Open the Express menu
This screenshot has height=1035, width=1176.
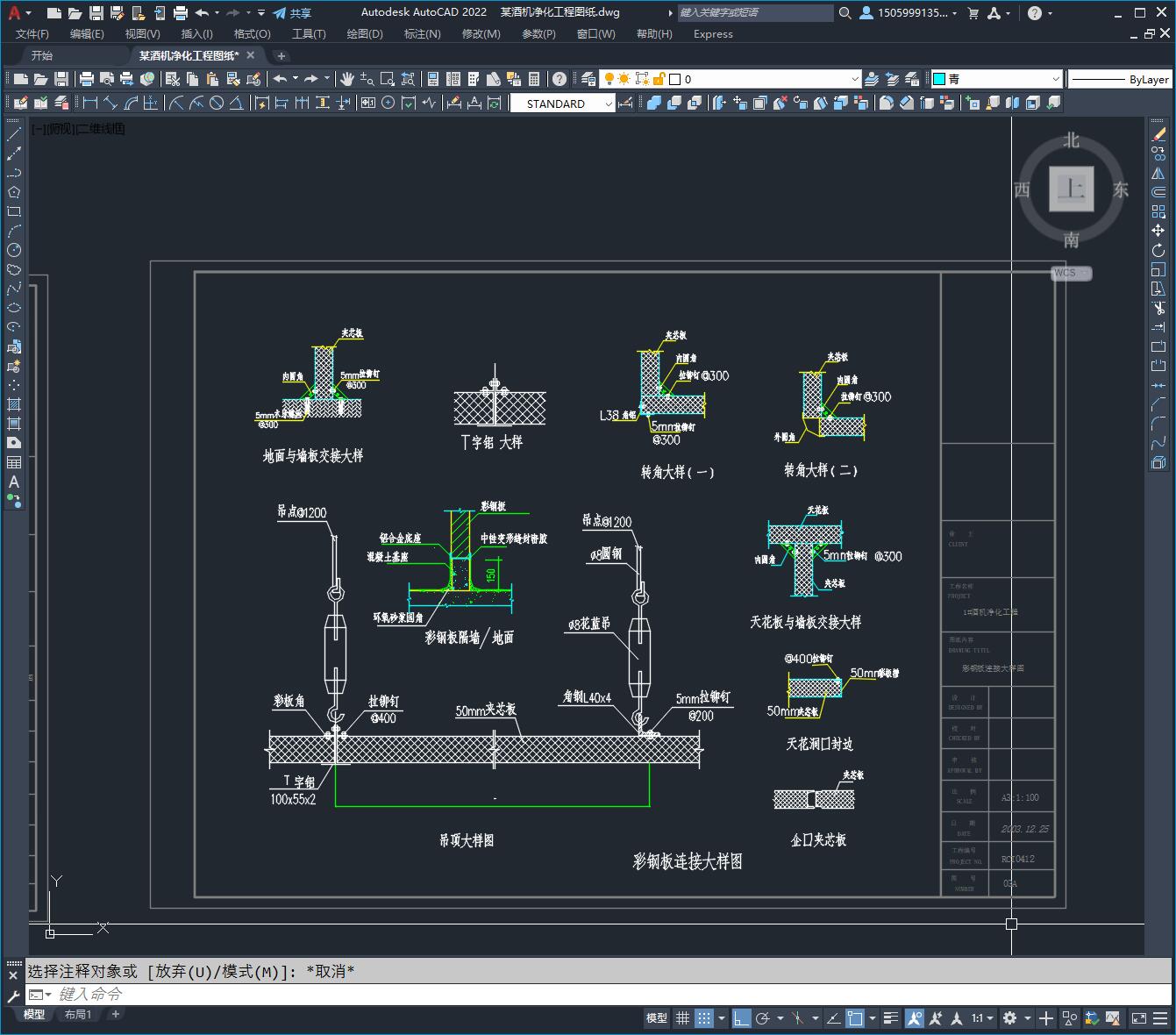point(713,33)
